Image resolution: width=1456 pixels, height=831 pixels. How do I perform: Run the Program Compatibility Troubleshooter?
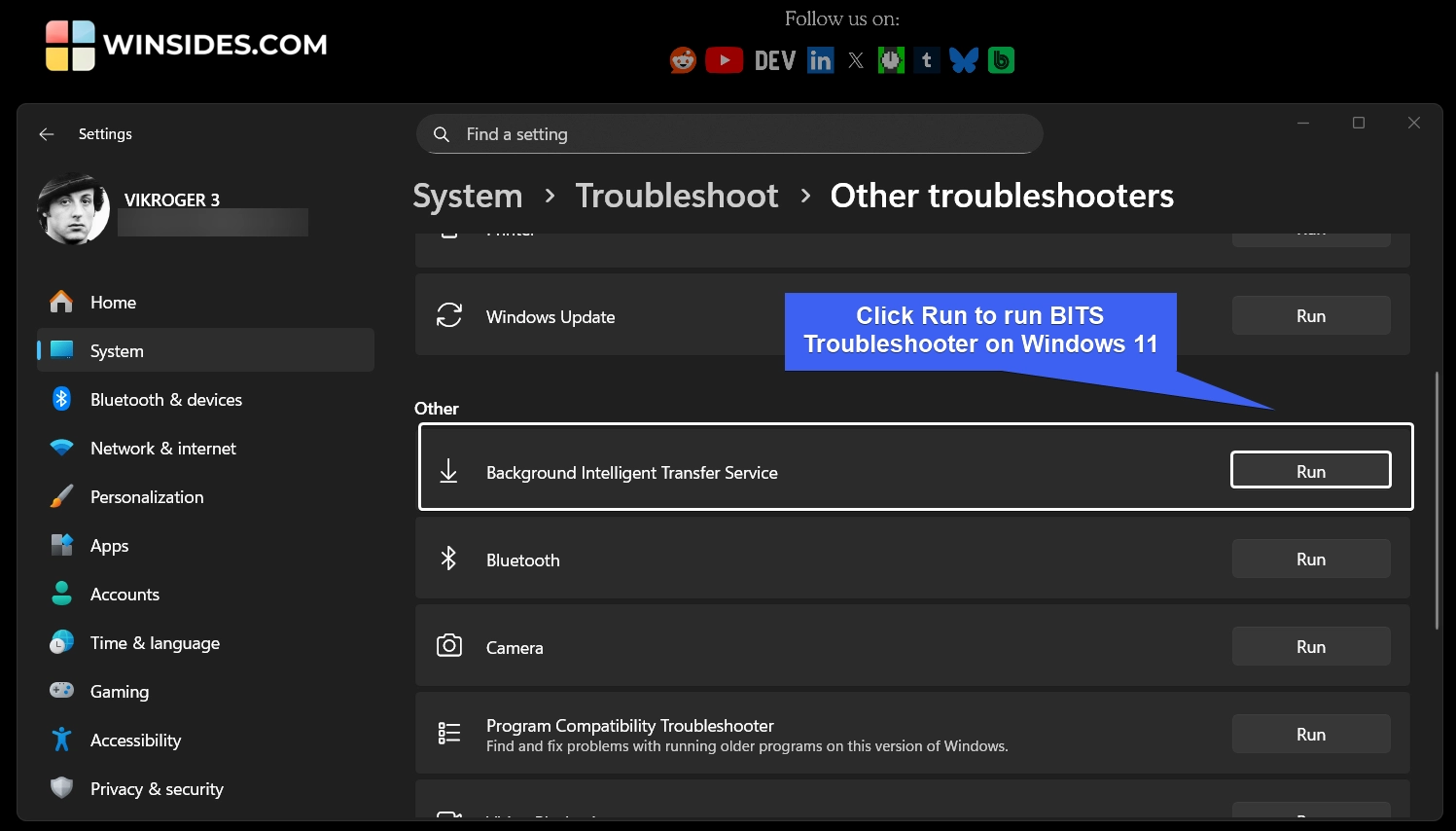(x=1310, y=734)
